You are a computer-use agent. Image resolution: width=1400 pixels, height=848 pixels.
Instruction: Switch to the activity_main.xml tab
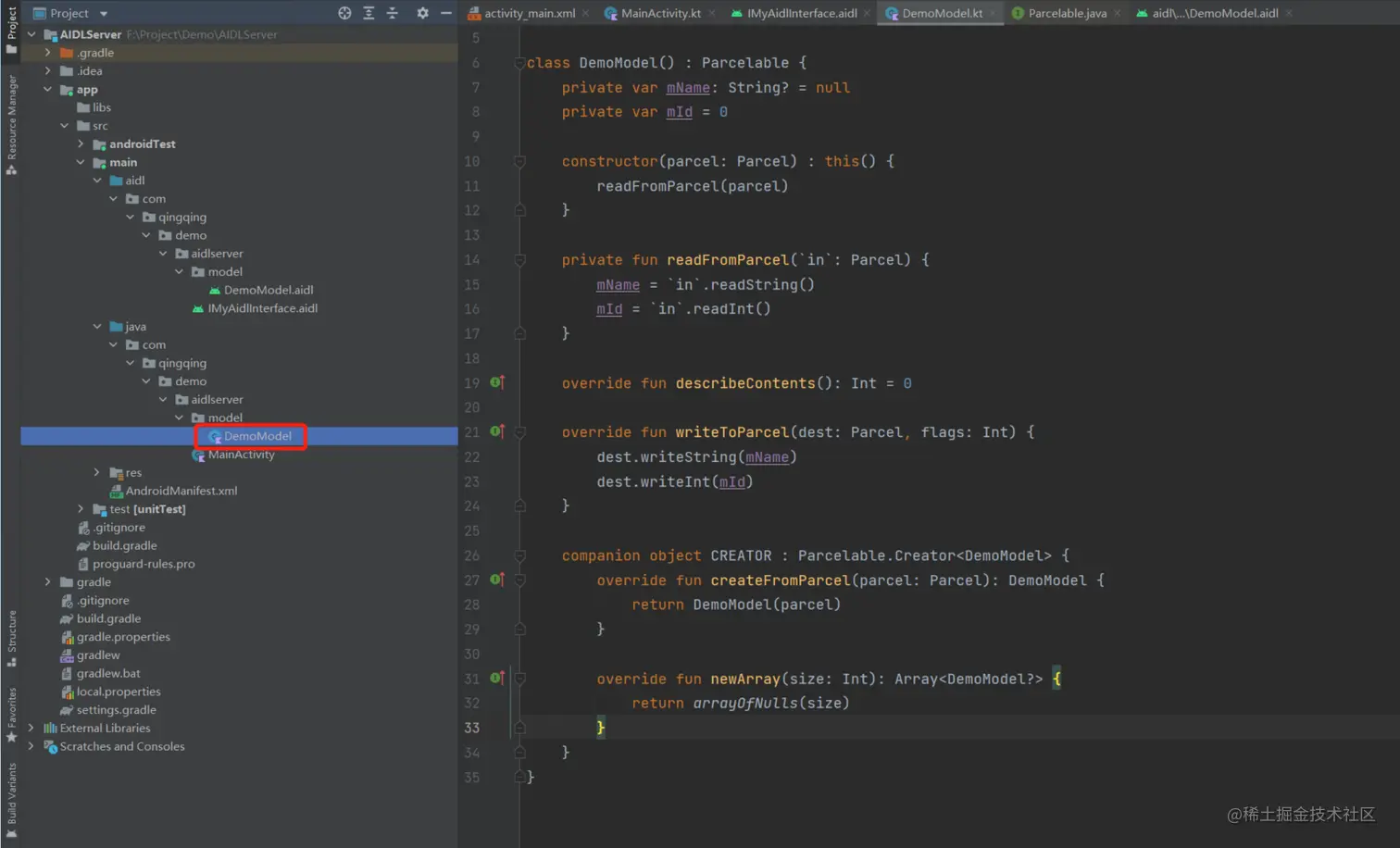(529, 13)
